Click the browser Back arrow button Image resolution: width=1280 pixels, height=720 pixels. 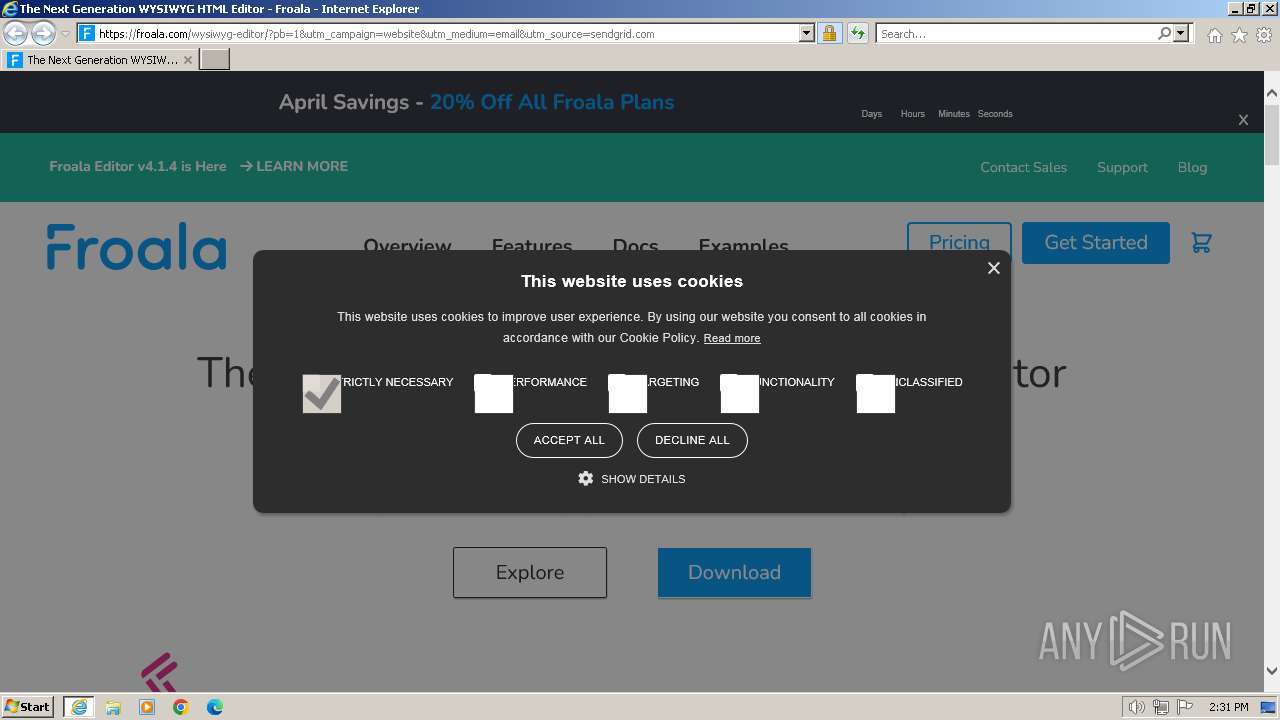(15, 34)
